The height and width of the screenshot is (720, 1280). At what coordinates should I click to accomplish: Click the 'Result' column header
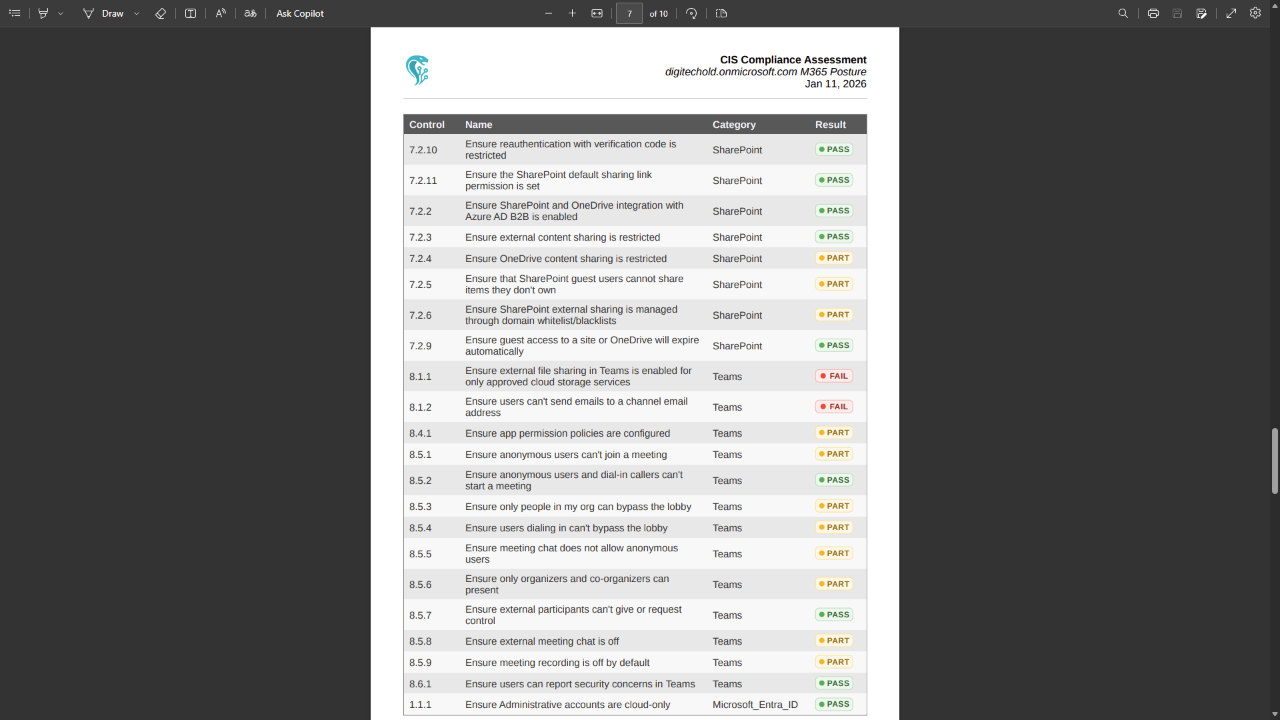click(830, 125)
